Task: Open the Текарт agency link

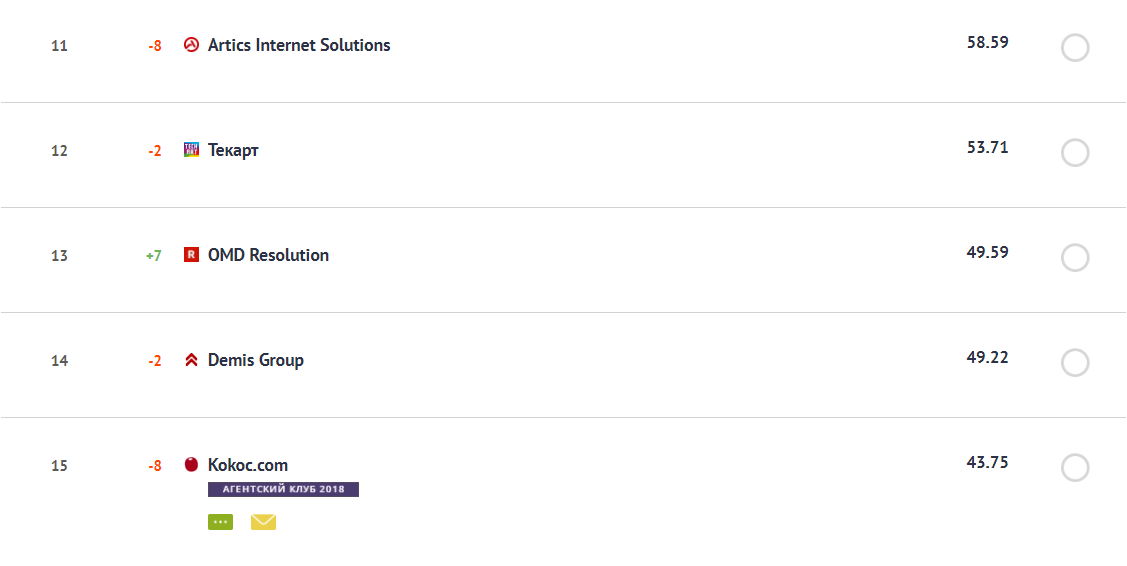Action: pos(233,150)
